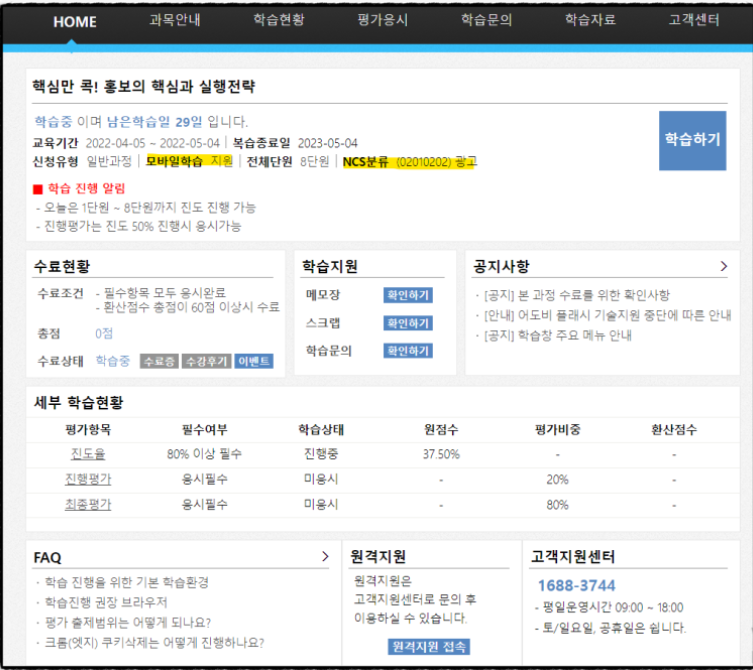This screenshot has width=753, height=670.
Task: Expand 공지사항 with arrow icon
Action: pos(724,266)
